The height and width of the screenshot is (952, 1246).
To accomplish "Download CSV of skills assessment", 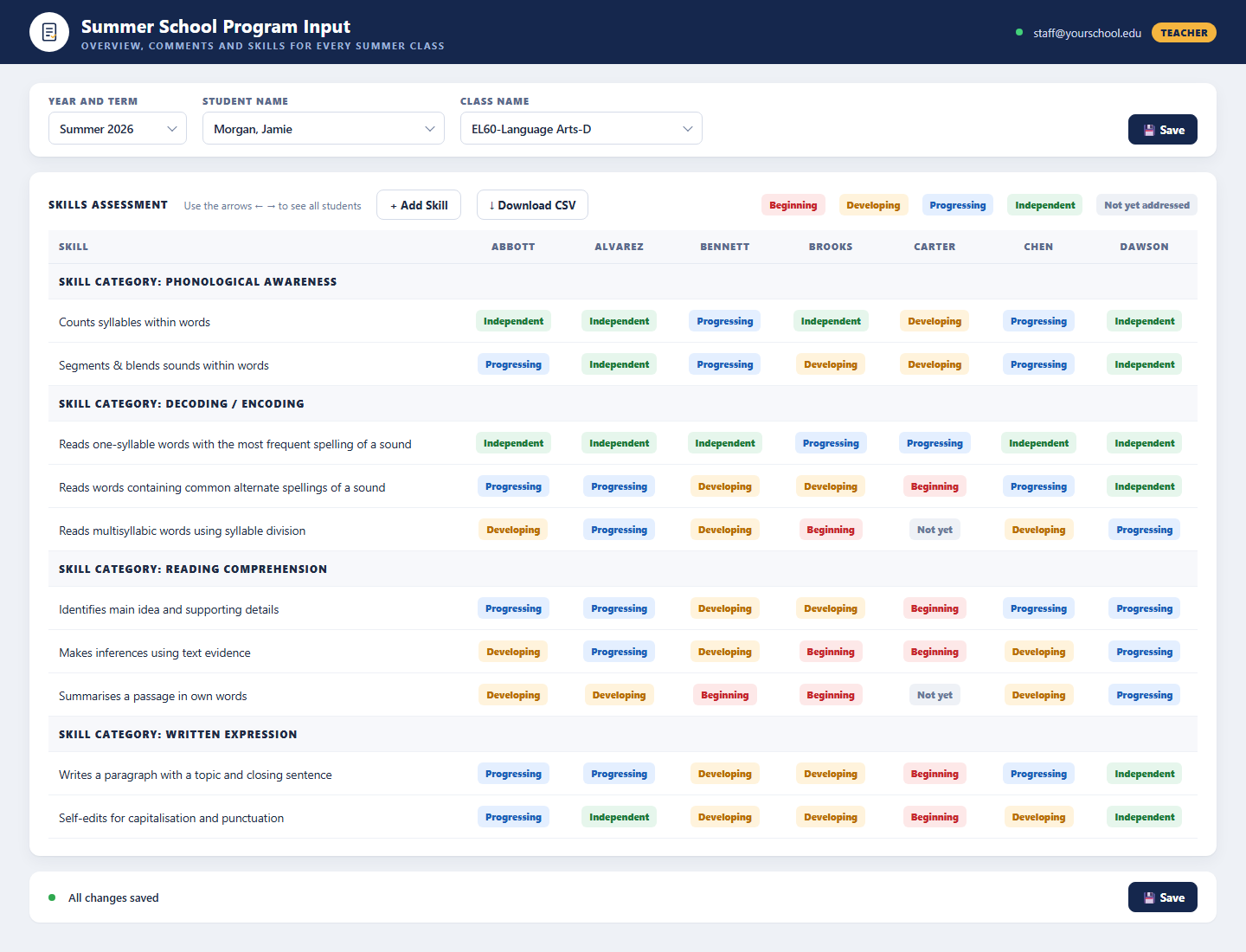I will coord(532,205).
